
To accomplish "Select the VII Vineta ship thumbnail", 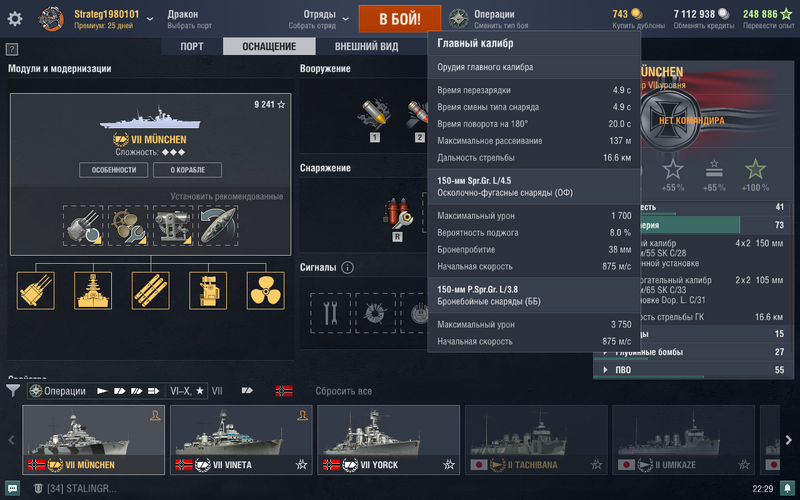I will coord(241,440).
